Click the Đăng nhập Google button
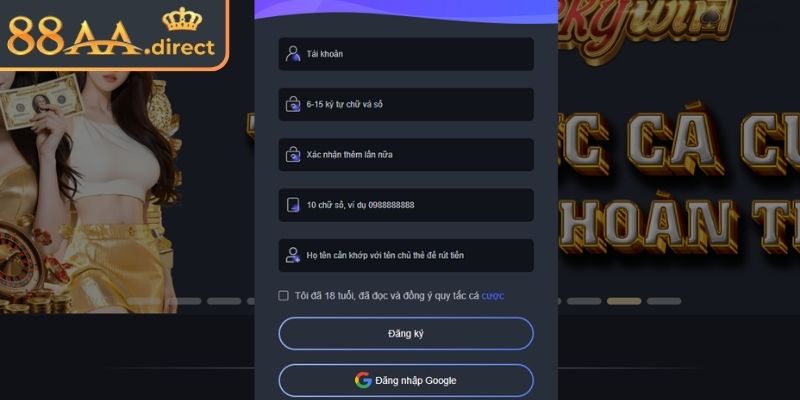 406,380
